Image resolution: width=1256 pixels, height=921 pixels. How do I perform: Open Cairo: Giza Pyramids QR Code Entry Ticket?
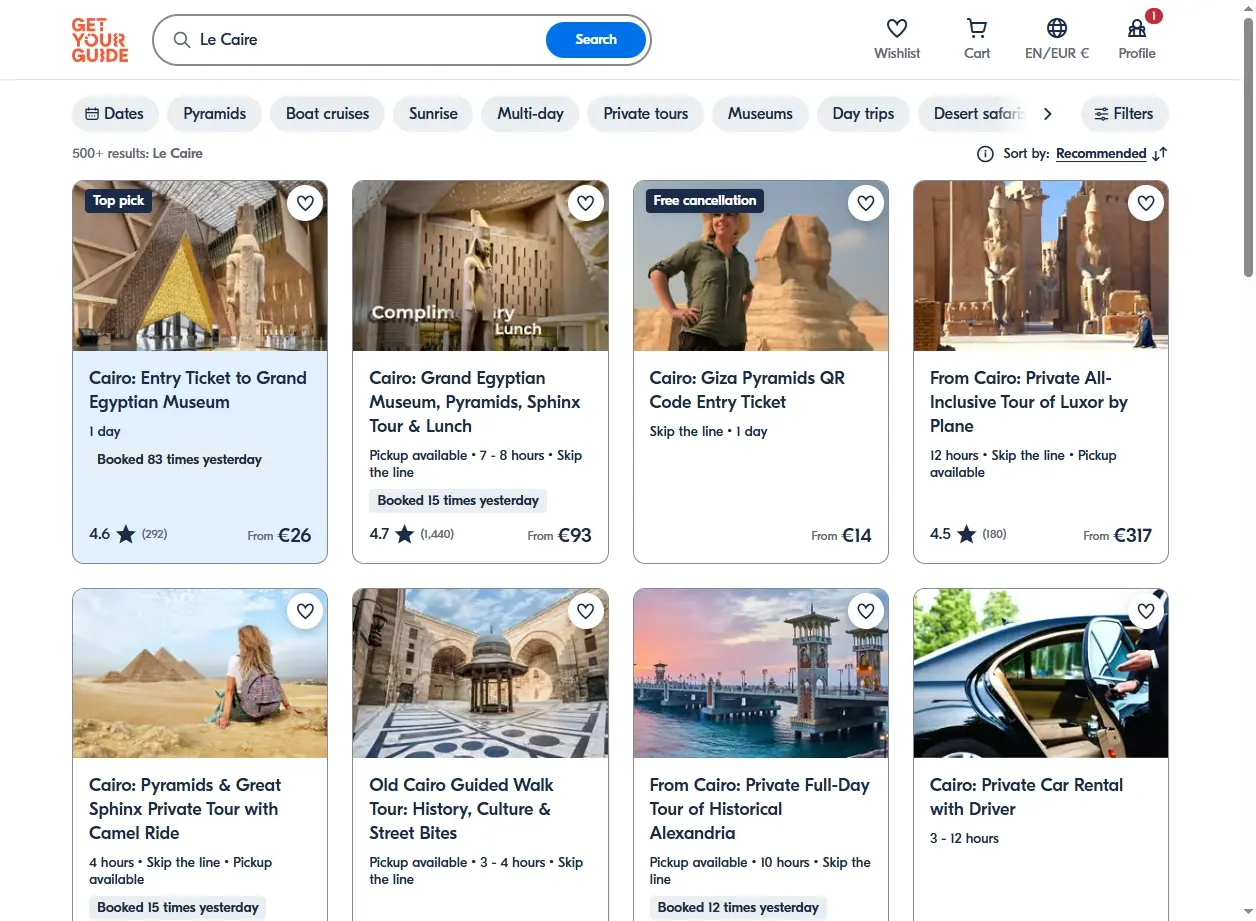coord(747,390)
